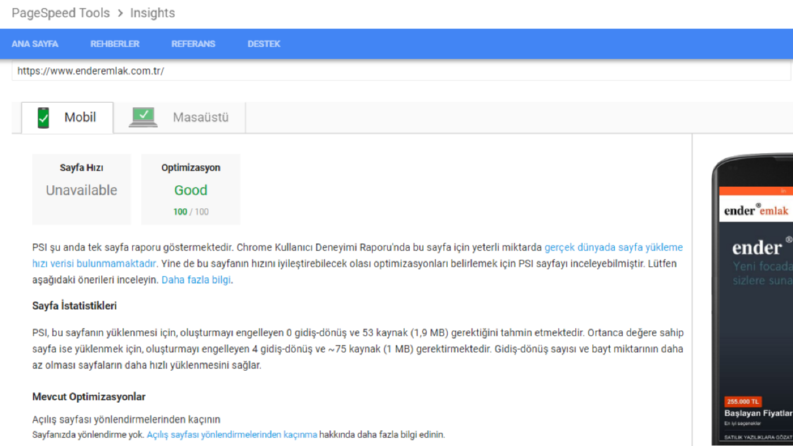The width and height of the screenshot is (793, 446).
Task: Click the laptop desktop icon
Action: point(143,117)
